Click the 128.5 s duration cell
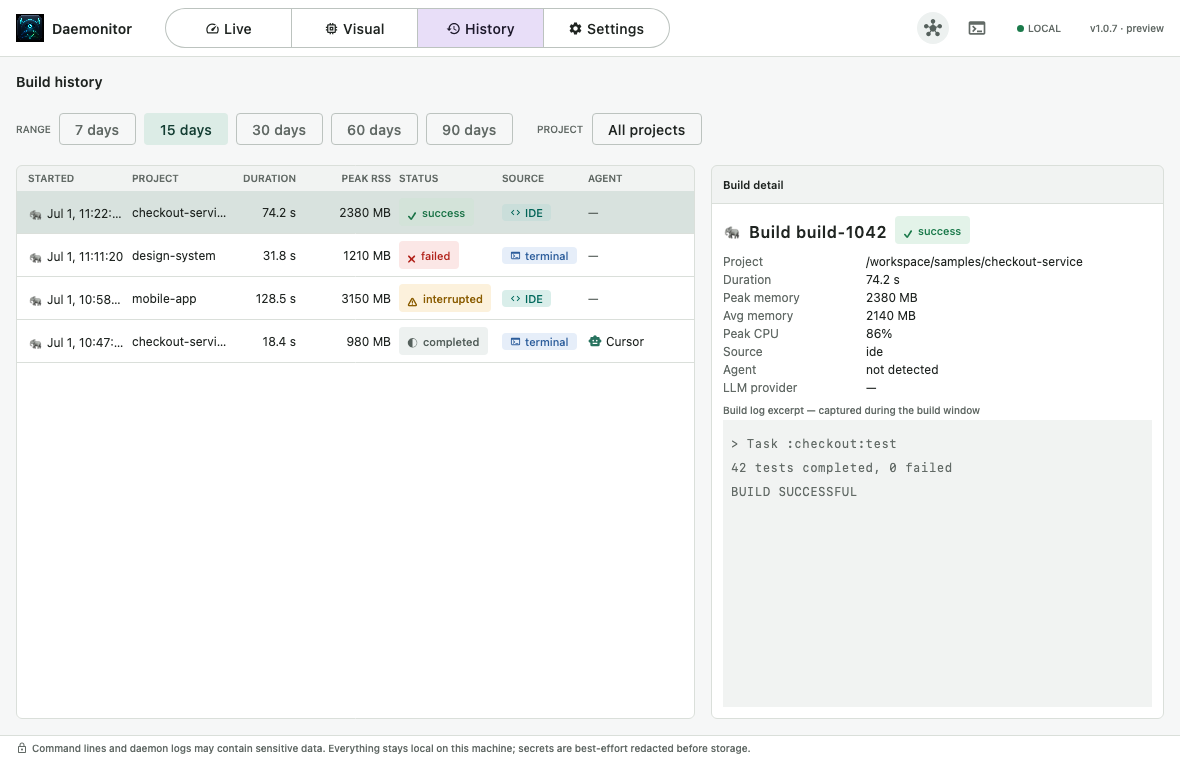The image size is (1180, 760). (275, 299)
